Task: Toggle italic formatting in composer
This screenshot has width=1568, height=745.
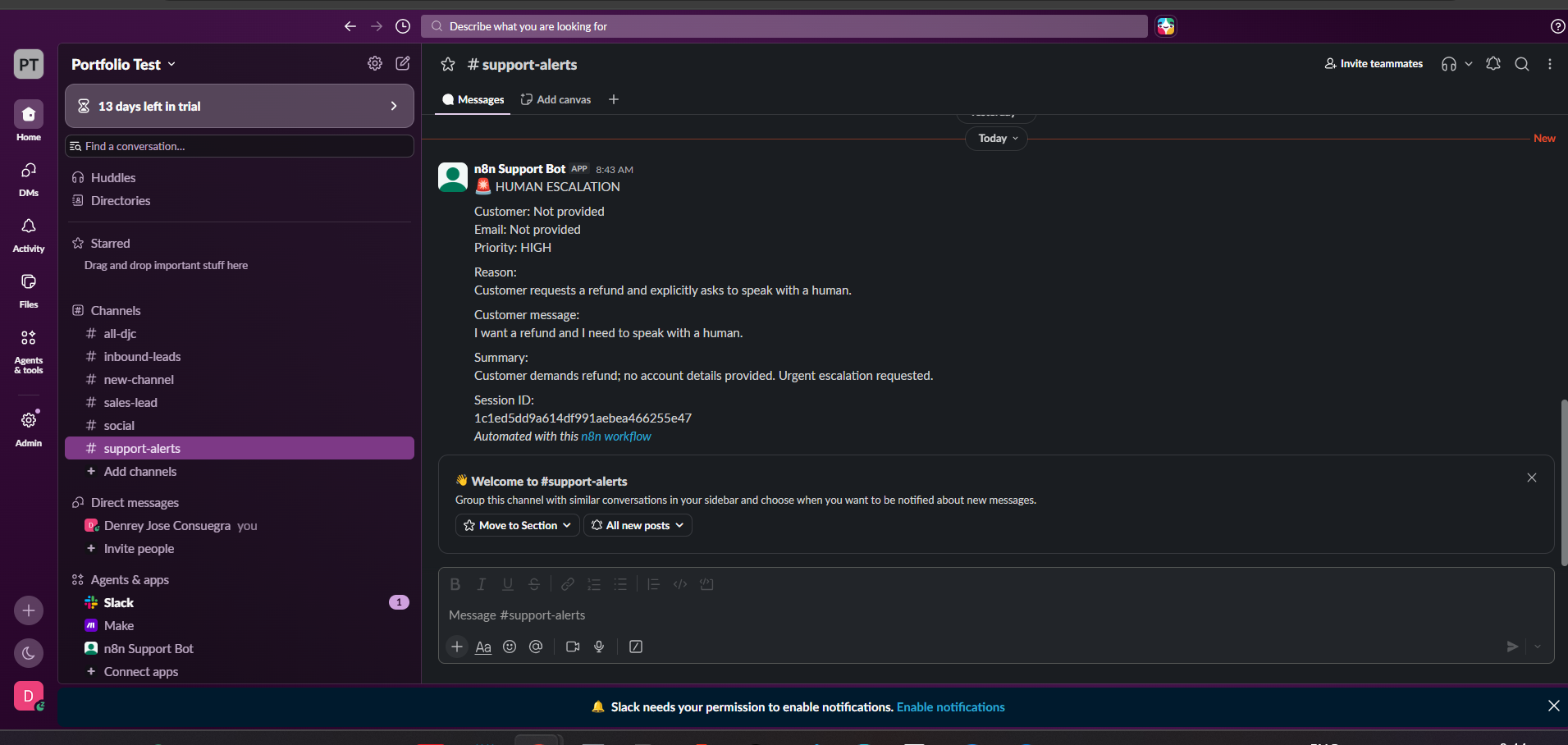Action: click(x=482, y=584)
